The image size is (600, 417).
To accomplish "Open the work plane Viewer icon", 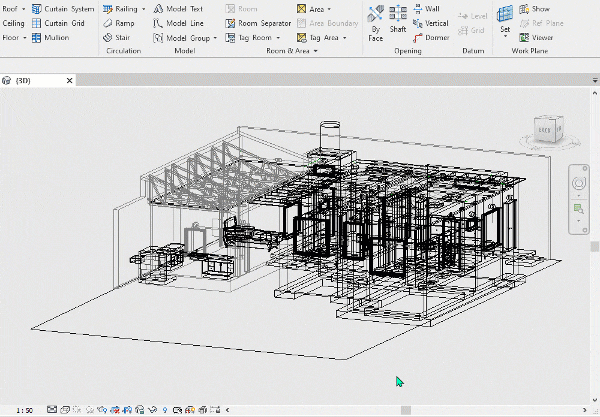I will [524, 37].
